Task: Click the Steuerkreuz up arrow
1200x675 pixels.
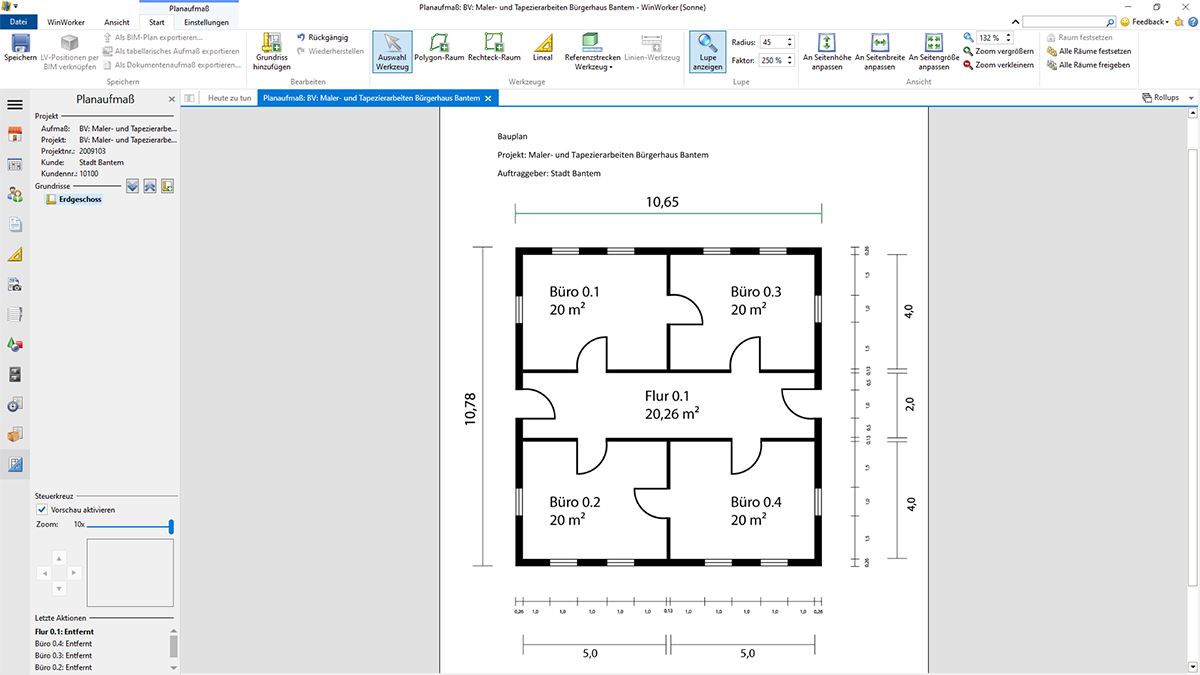Action: click(x=59, y=557)
